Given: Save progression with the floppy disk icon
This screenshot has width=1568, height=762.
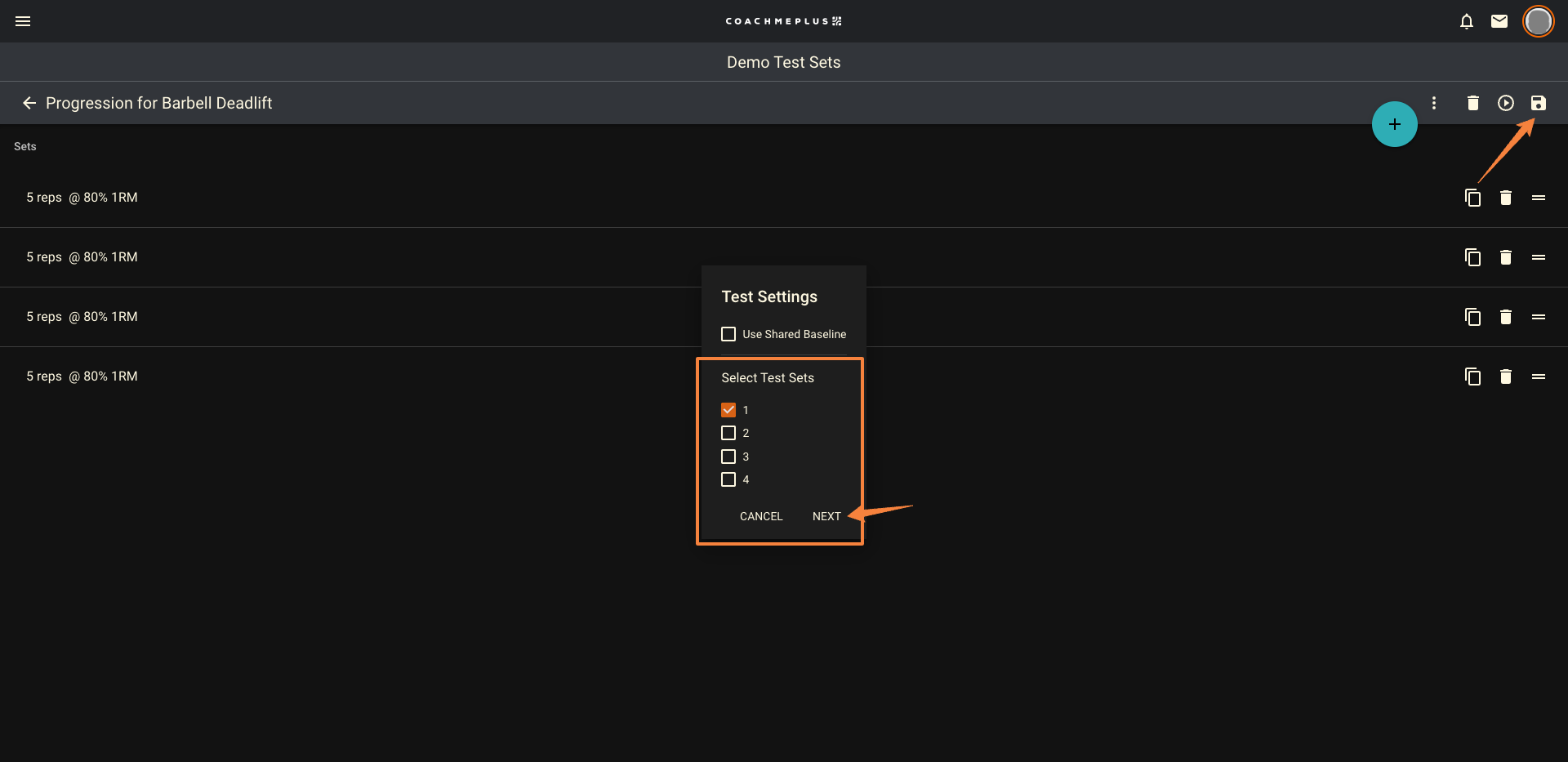Looking at the screenshot, I should point(1538,103).
